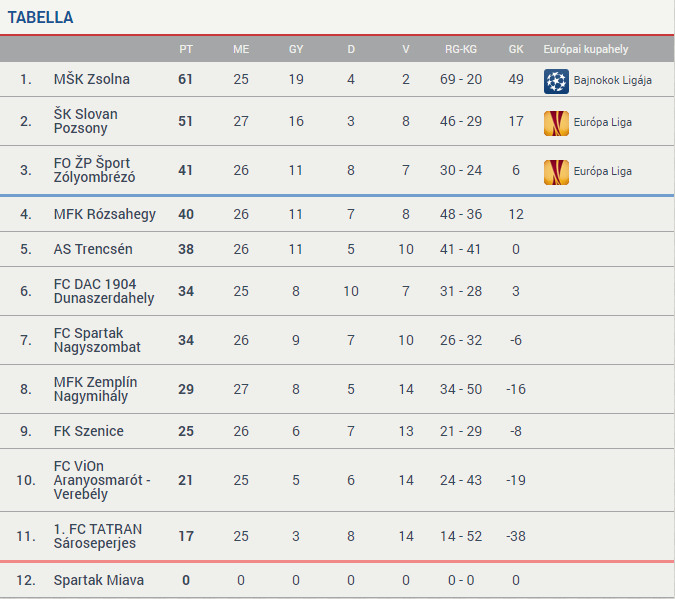Screen dimensions: 675x599
Task: Select MFK Rózsahegy in the table
Action: [104, 213]
